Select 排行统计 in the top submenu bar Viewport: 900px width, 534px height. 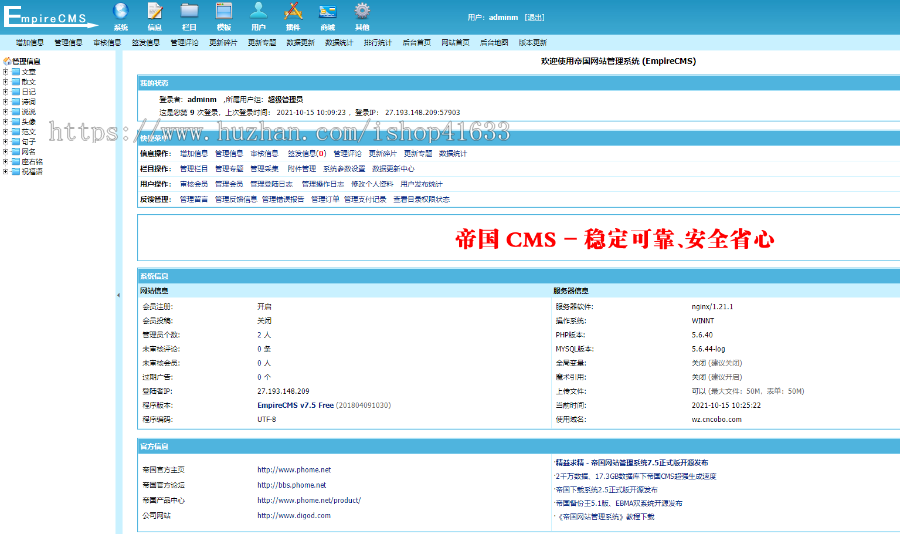(x=378, y=42)
